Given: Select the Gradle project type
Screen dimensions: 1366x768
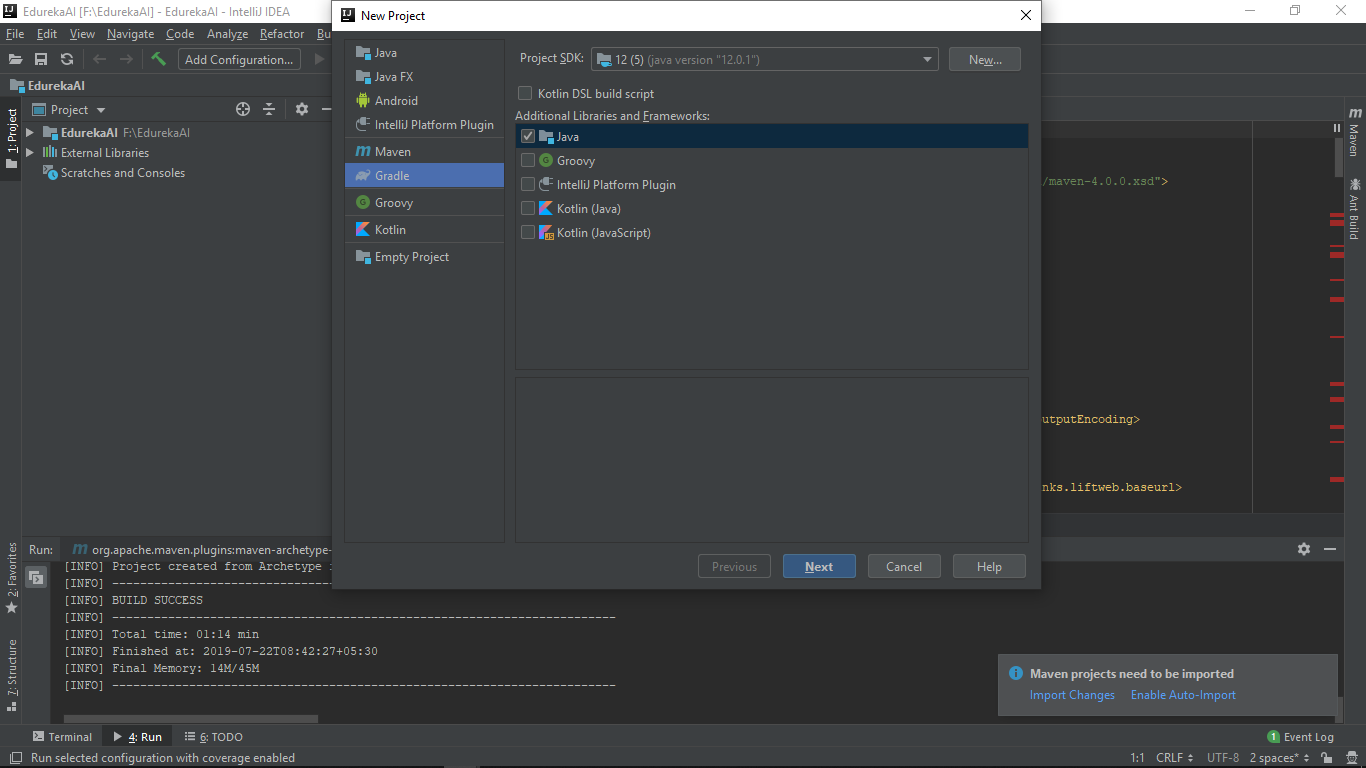Looking at the screenshot, I should click(425, 176).
